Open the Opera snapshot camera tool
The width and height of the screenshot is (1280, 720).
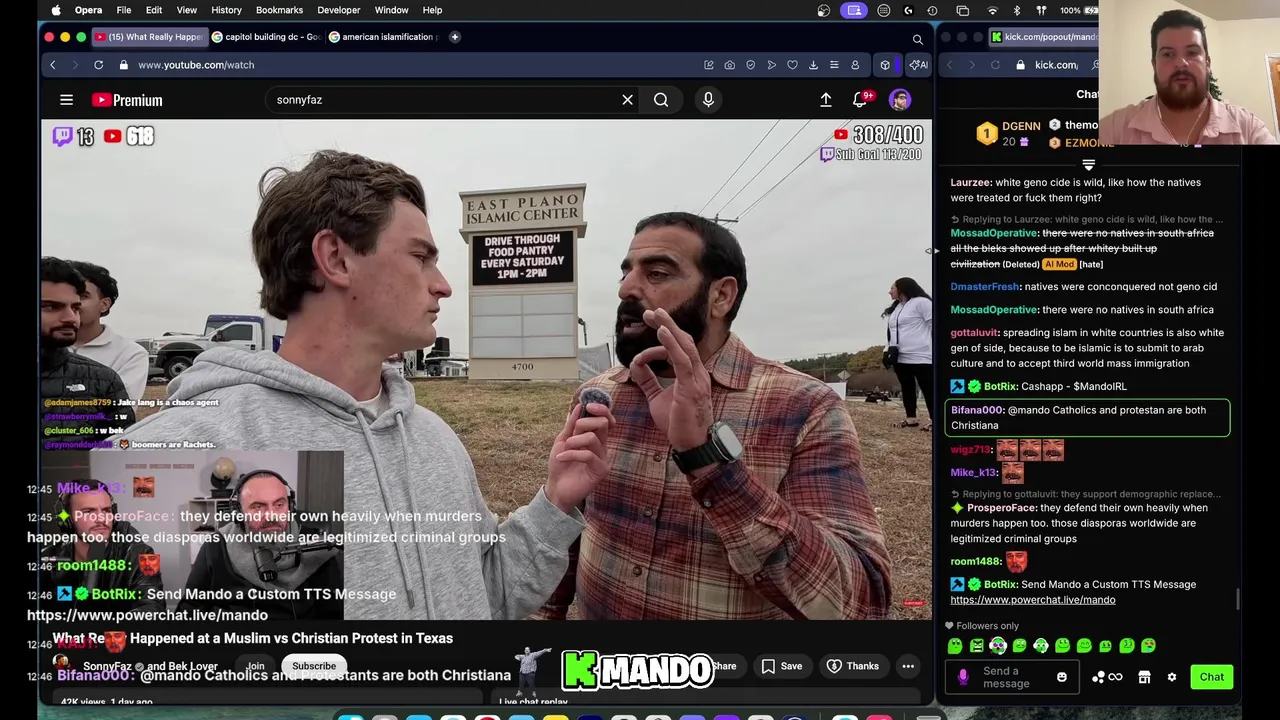point(729,65)
